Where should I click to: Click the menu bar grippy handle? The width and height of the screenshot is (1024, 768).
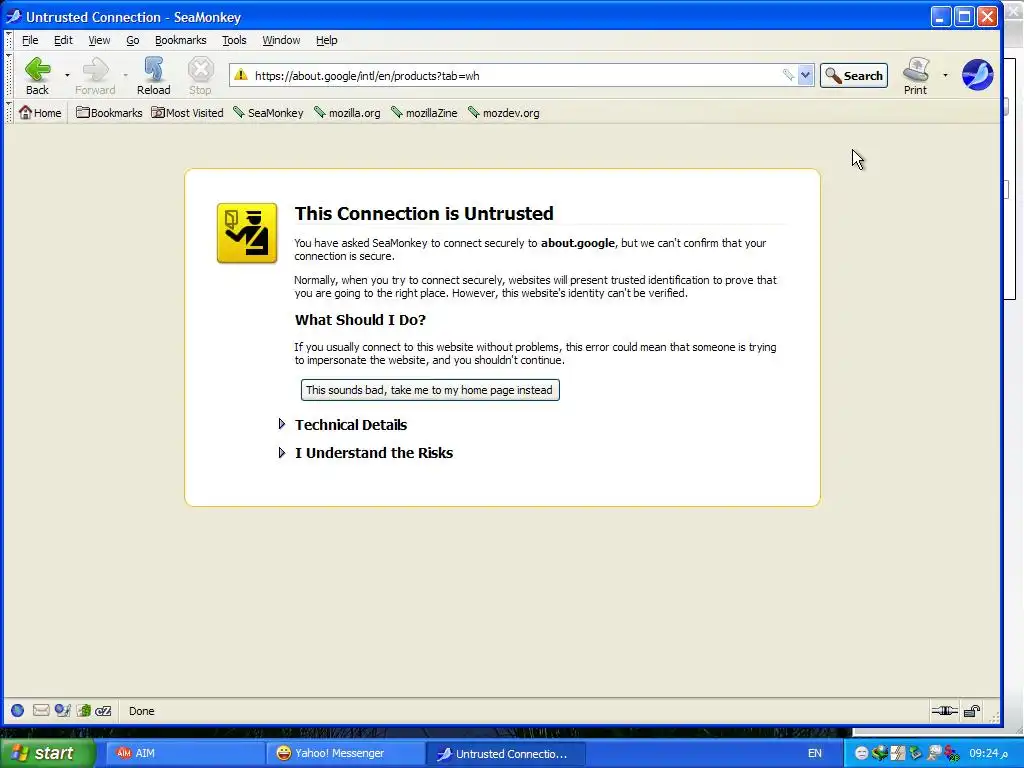click(9, 40)
